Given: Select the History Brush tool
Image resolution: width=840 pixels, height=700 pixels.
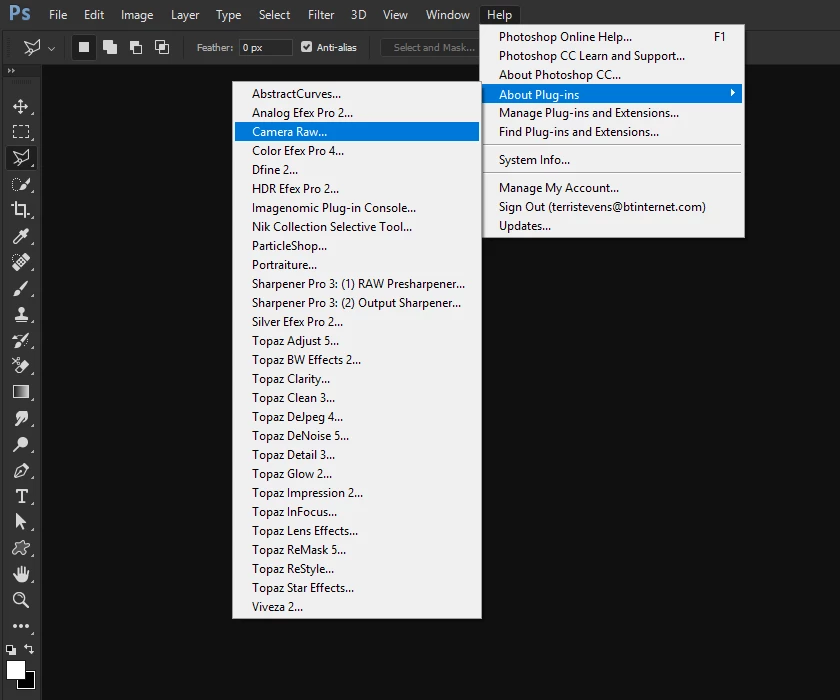Looking at the screenshot, I should coord(21,340).
